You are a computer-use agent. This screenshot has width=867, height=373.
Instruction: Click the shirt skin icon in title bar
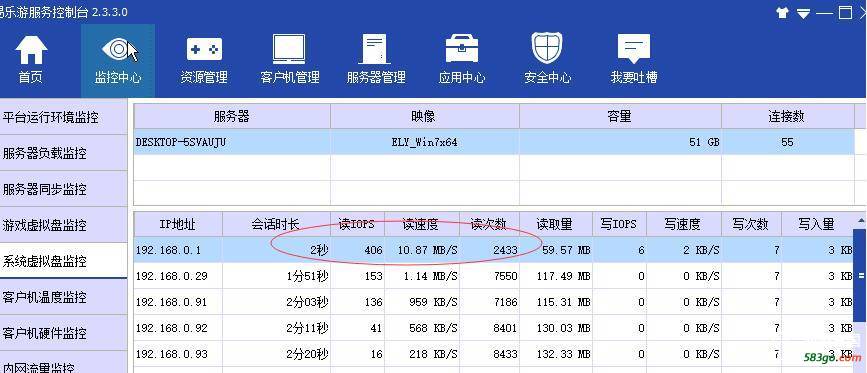coord(782,13)
